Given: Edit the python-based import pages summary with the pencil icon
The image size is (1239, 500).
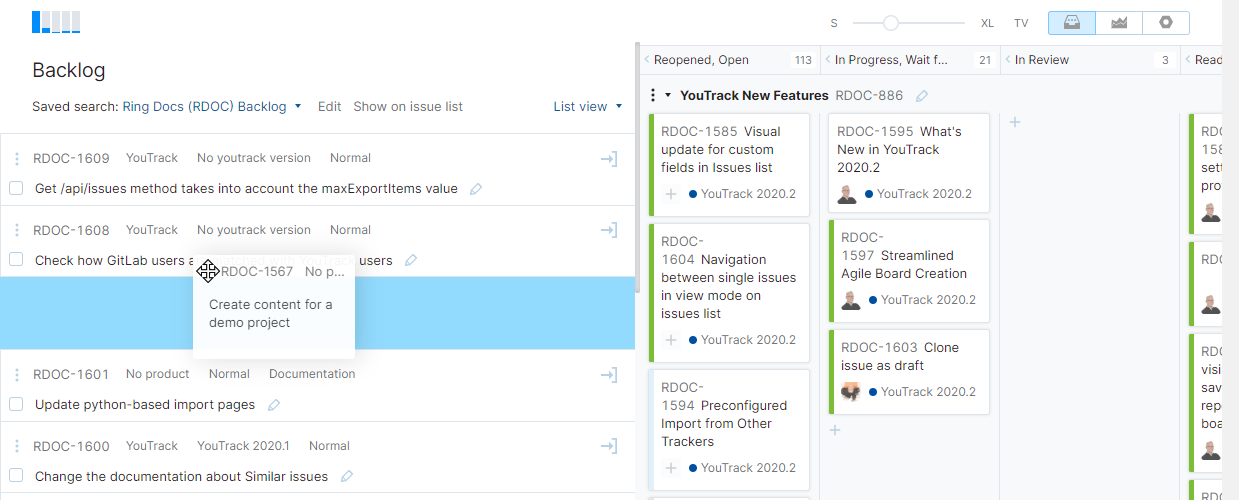Looking at the screenshot, I should (274, 405).
